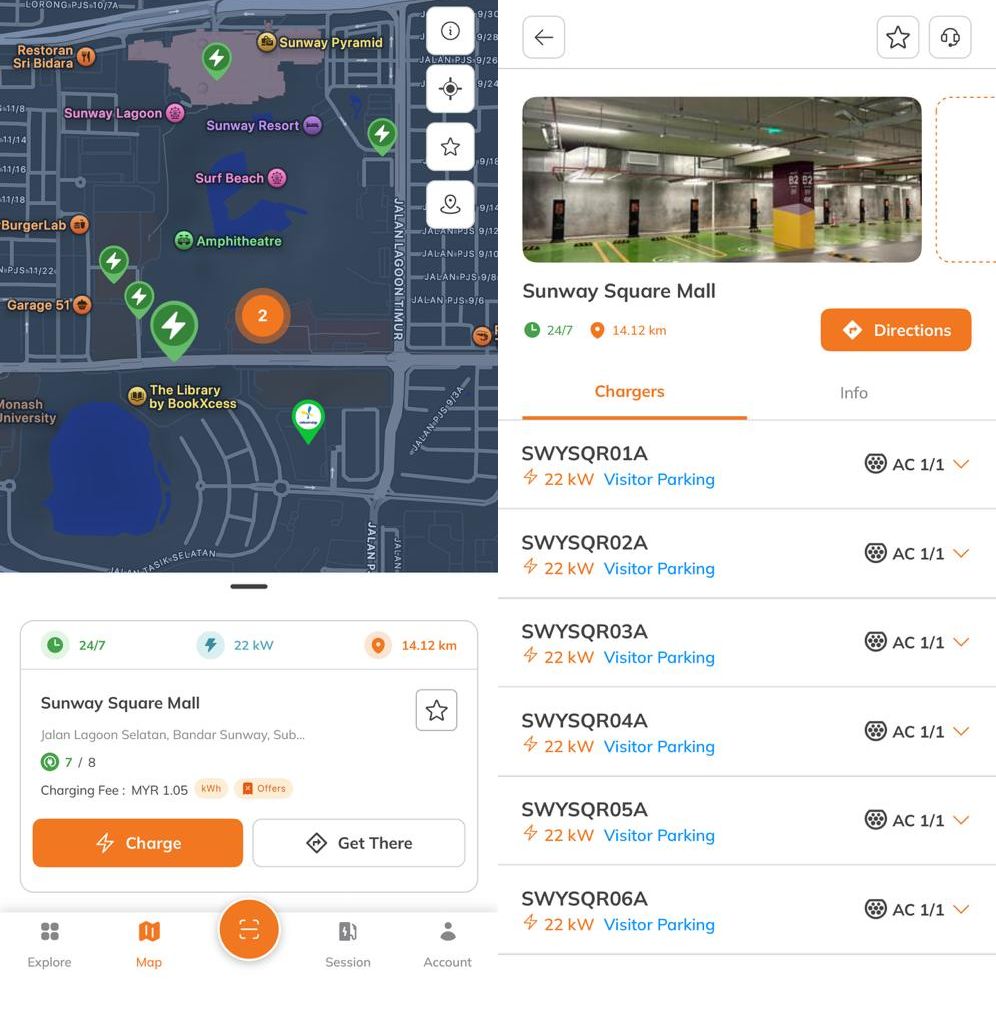This screenshot has height=1018, width=996.
Task: Expand SWYSQR06A charger chevron
Action: 962,909
